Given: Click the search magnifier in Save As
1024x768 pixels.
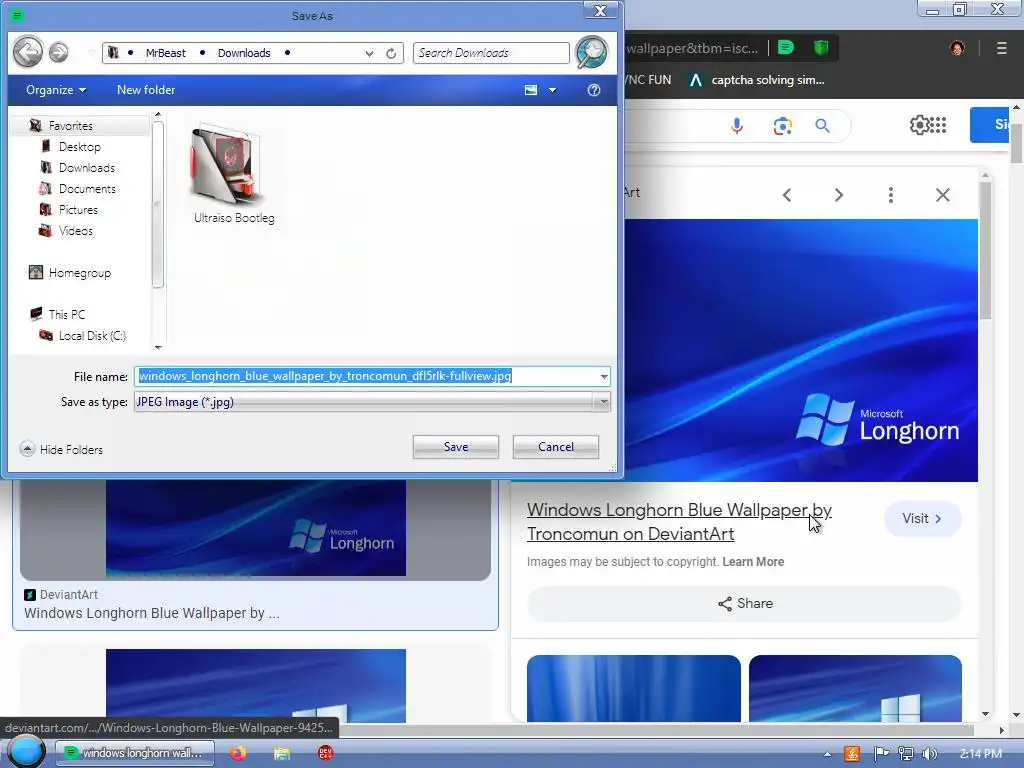Looking at the screenshot, I should tap(592, 52).
